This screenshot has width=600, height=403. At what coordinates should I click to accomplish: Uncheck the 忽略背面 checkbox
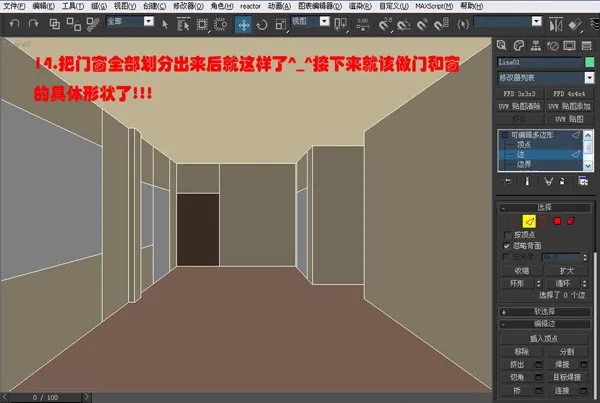pyautogui.click(x=507, y=246)
